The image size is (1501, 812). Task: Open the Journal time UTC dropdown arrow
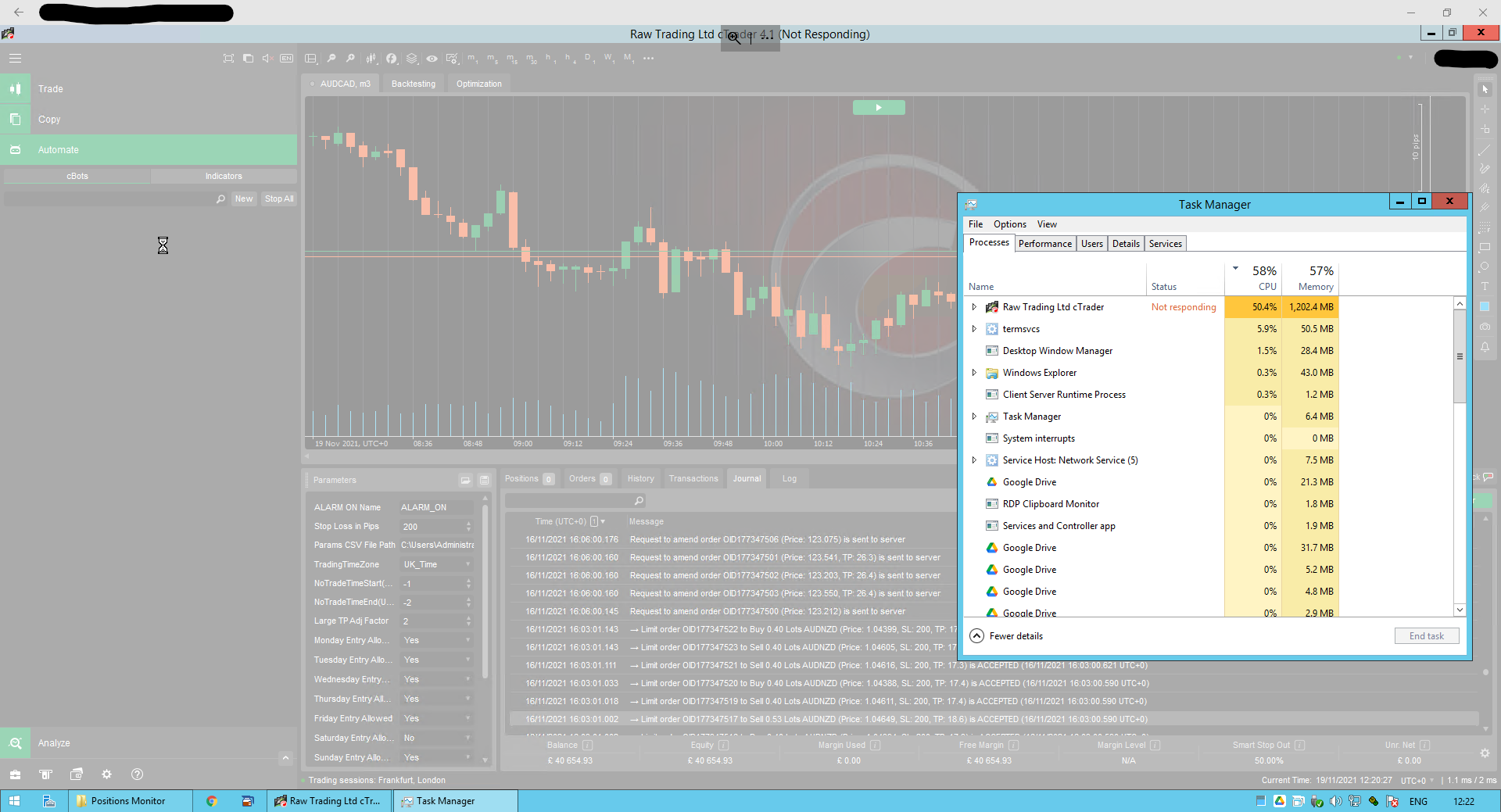coord(603,521)
